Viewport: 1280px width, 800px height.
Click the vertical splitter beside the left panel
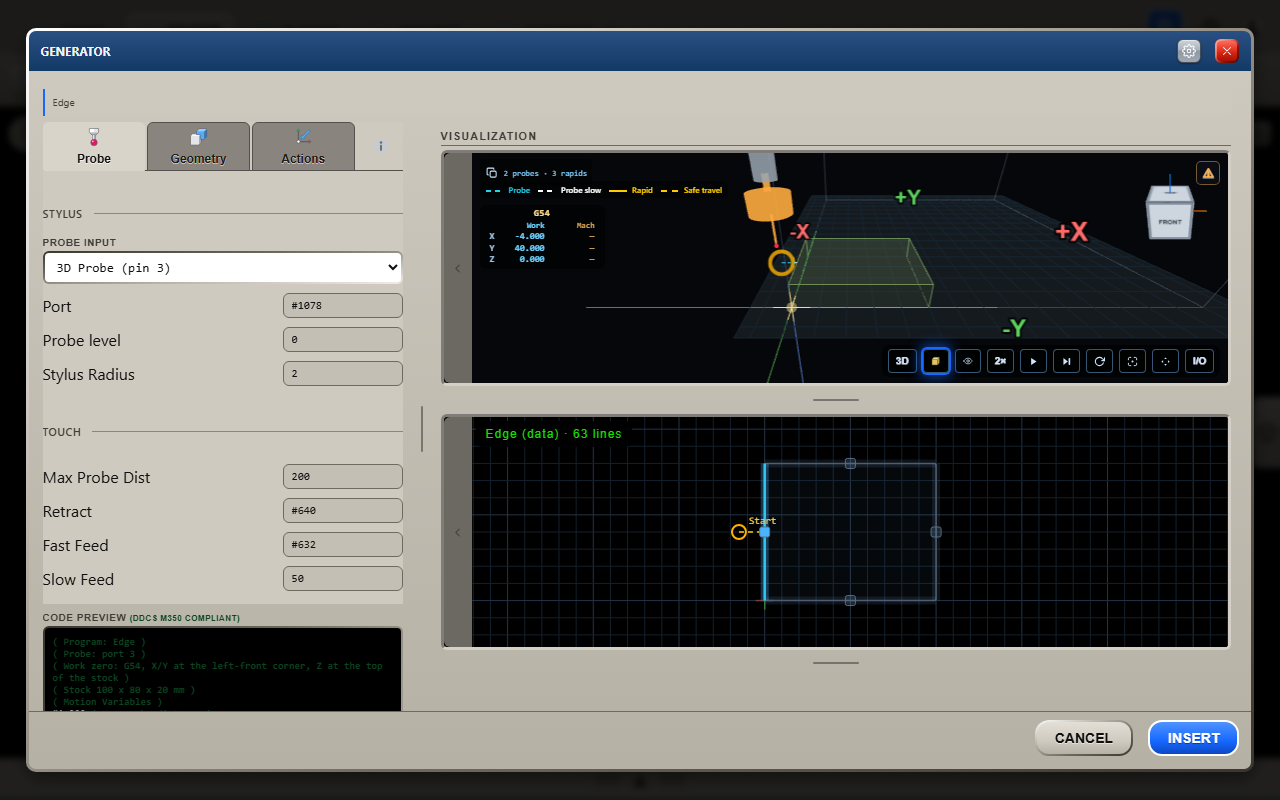[422, 429]
